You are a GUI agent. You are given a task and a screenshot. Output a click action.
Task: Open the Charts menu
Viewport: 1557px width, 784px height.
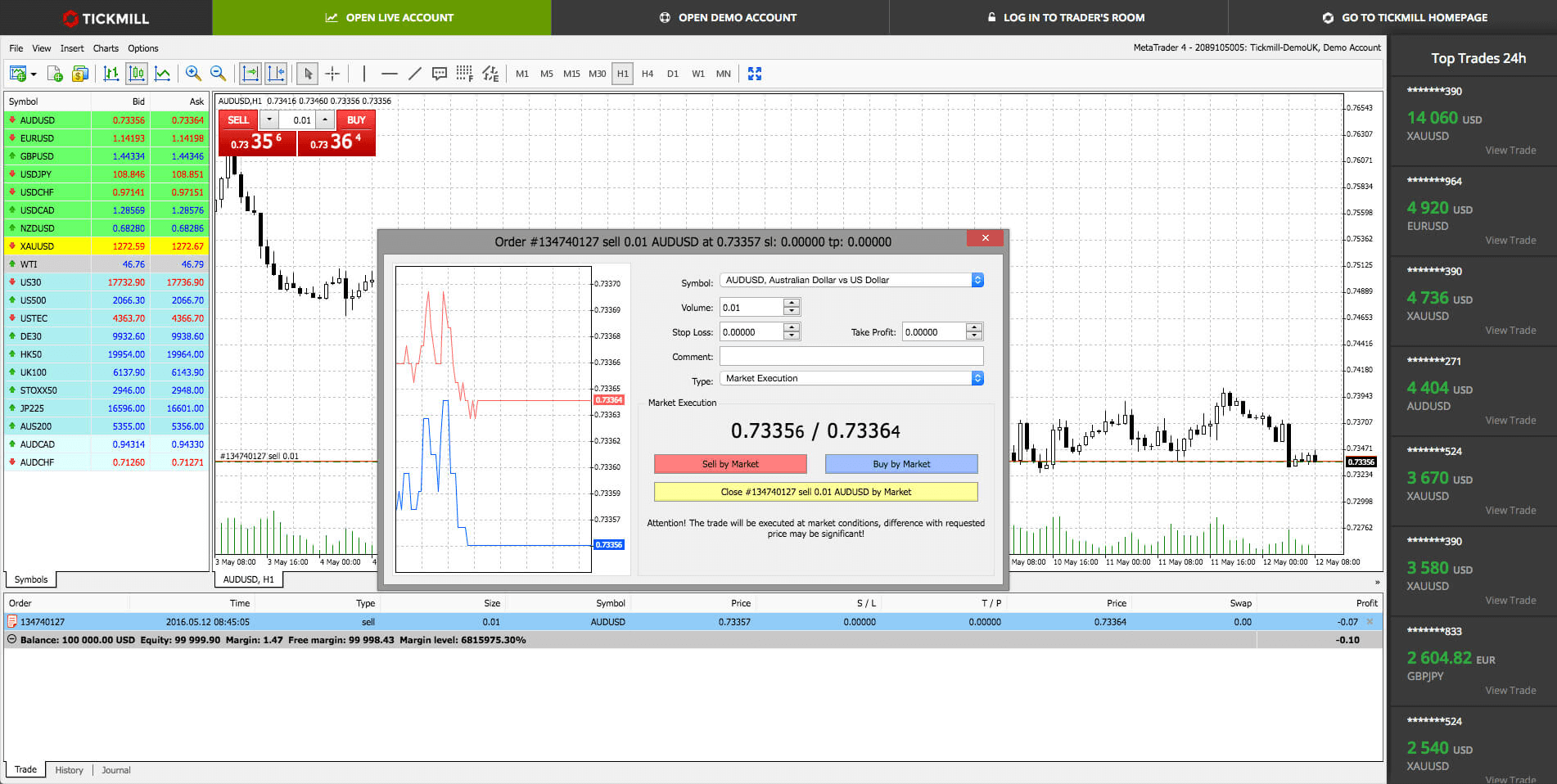106,48
